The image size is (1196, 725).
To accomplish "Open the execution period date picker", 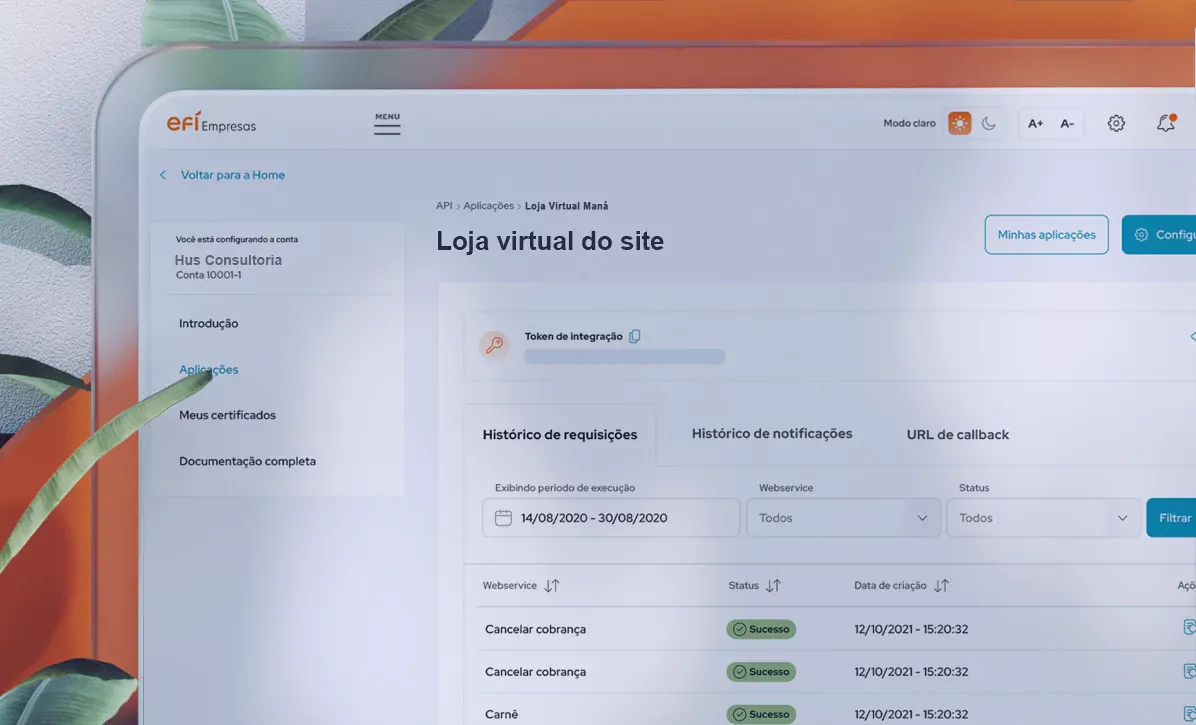I will click(x=610, y=518).
